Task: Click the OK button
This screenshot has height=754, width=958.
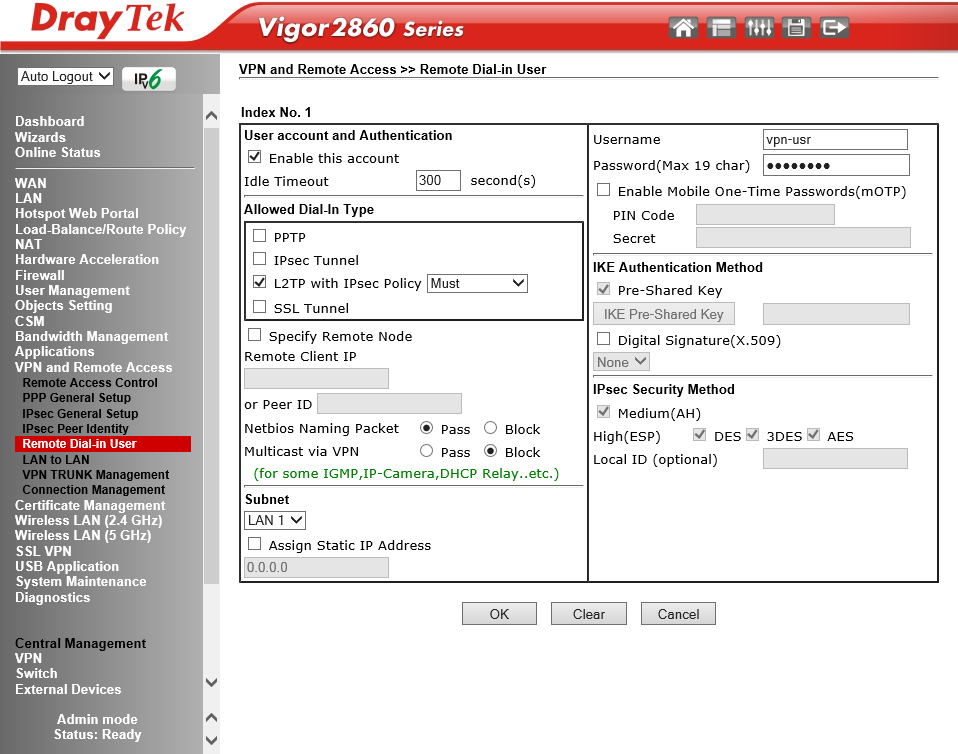Action: [x=499, y=614]
